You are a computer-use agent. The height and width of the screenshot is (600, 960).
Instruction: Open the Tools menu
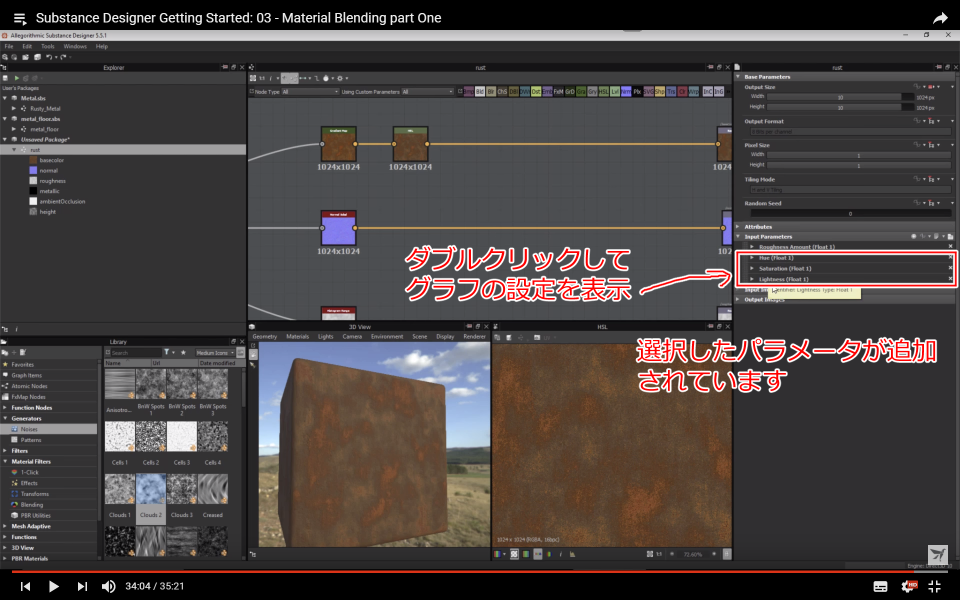(48, 47)
